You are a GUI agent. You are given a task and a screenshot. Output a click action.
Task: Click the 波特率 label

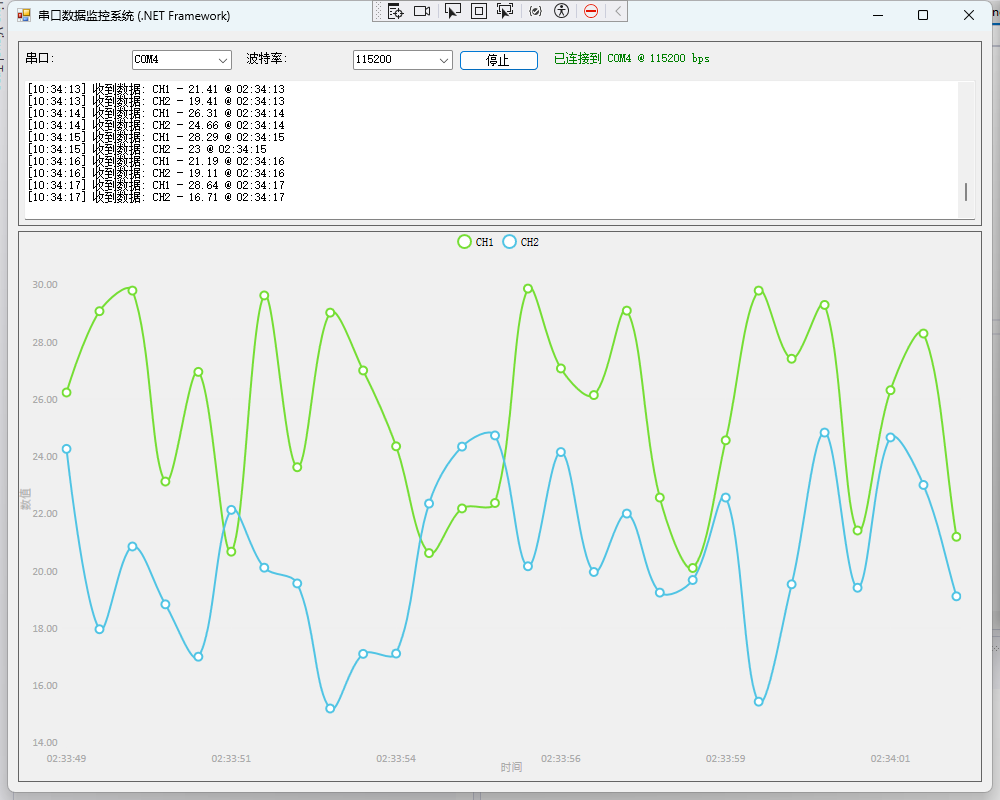pos(267,59)
